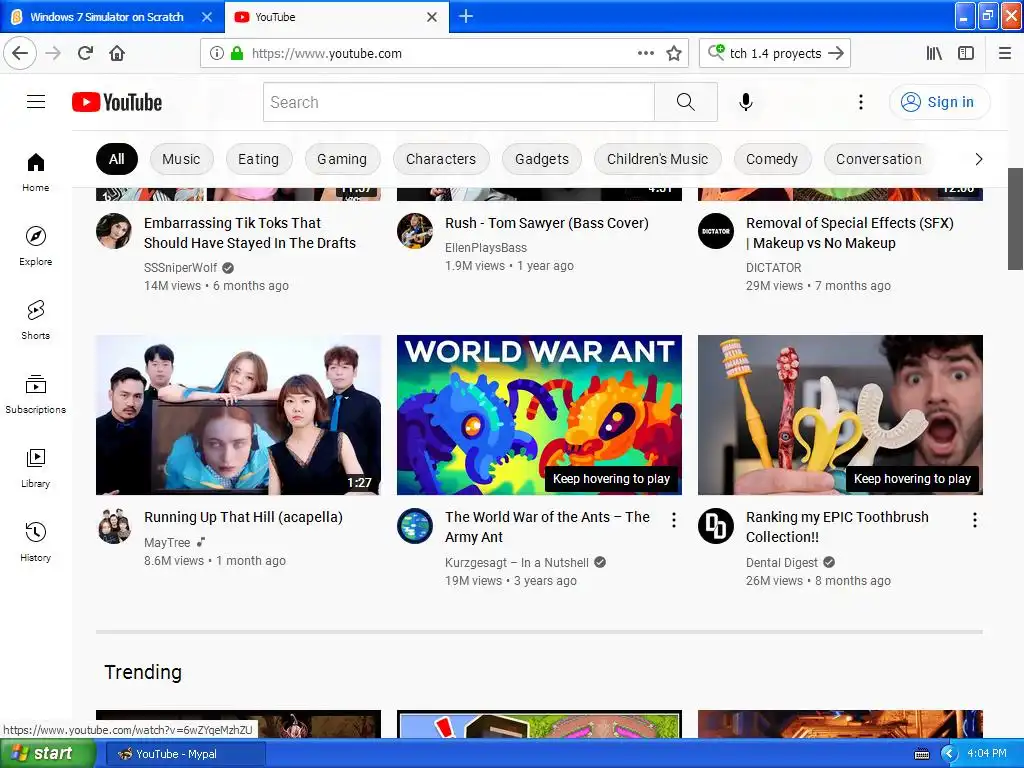
Task: Open MayTree channel avatar
Action: click(x=114, y=526)
